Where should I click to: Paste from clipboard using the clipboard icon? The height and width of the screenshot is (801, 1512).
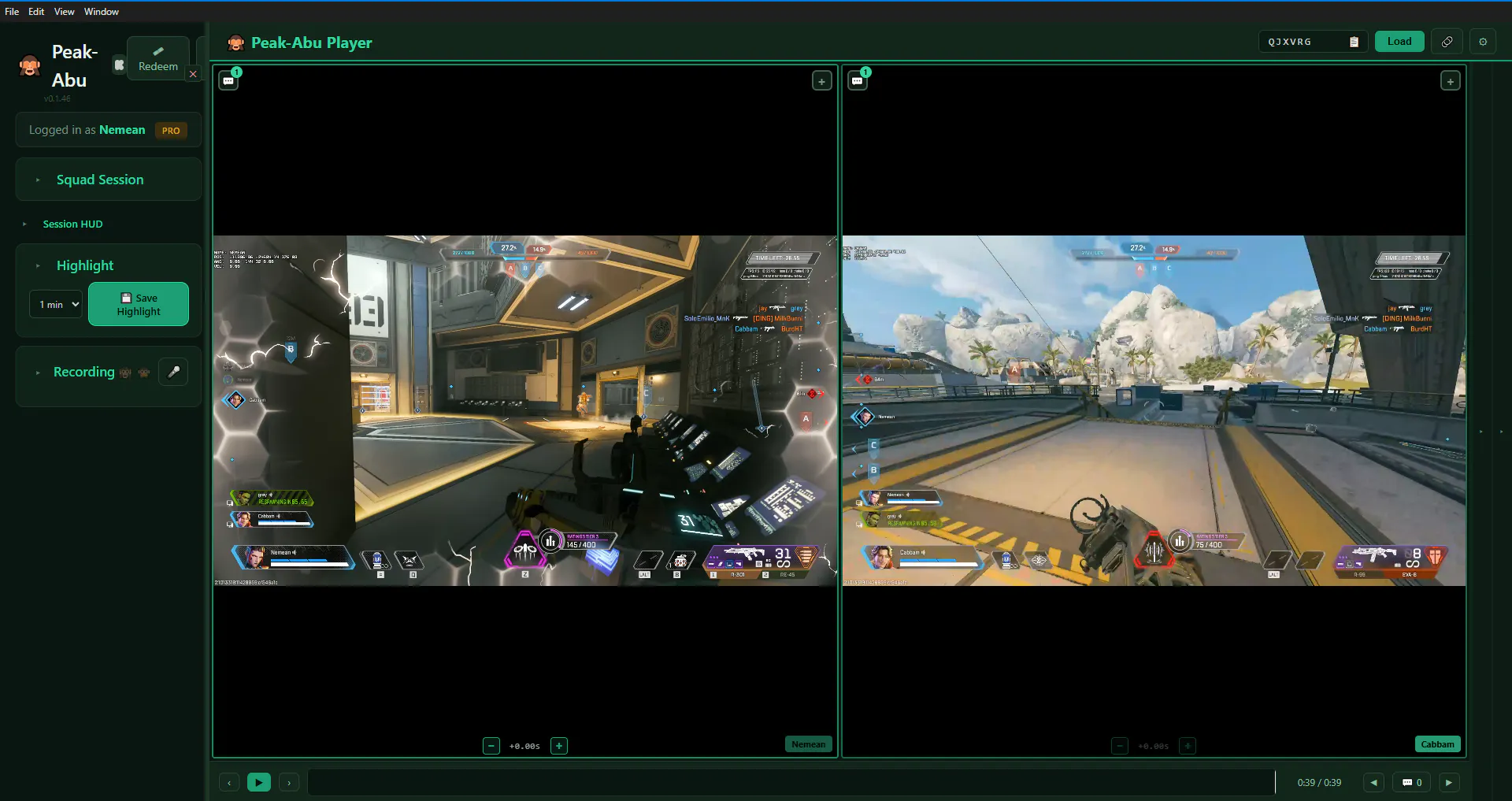pos(1354,42)
